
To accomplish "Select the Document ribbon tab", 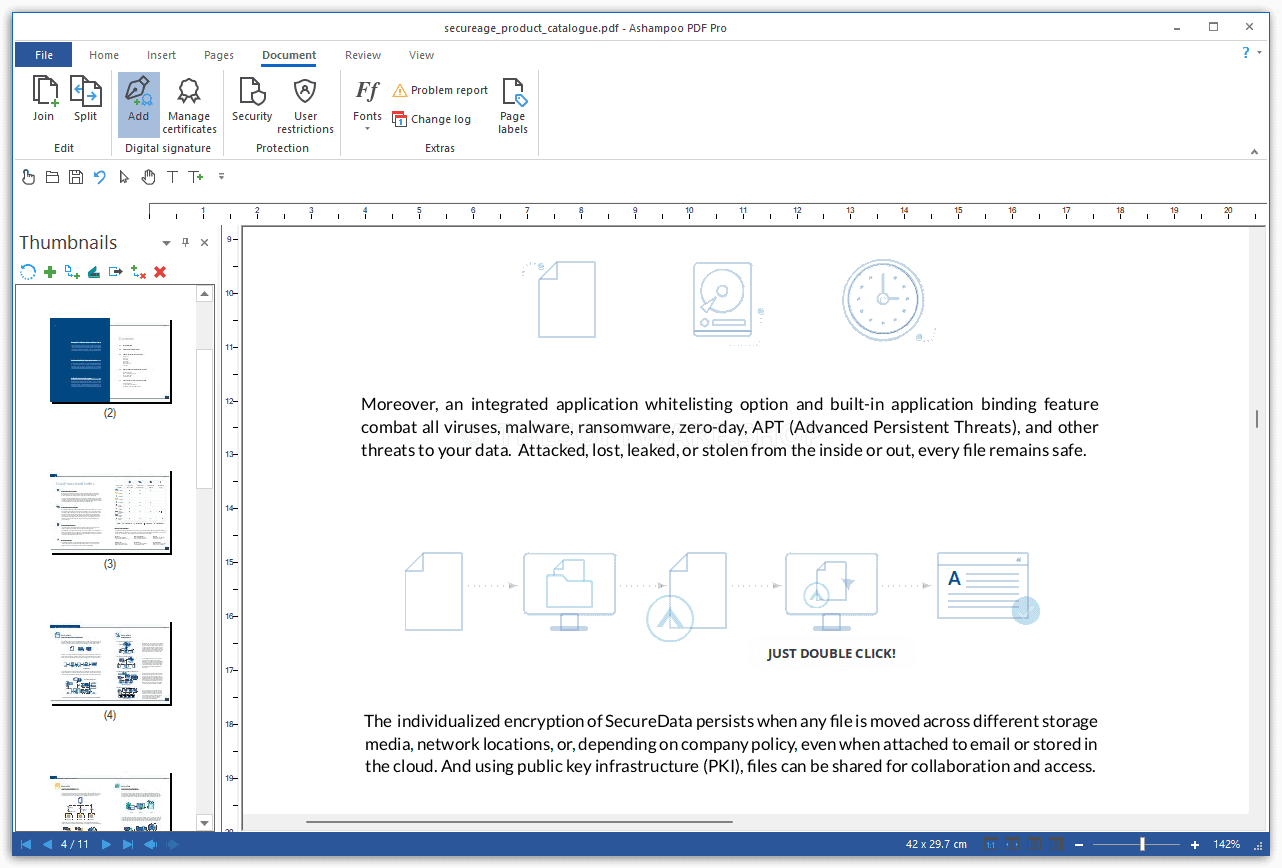I will (289, 55).
